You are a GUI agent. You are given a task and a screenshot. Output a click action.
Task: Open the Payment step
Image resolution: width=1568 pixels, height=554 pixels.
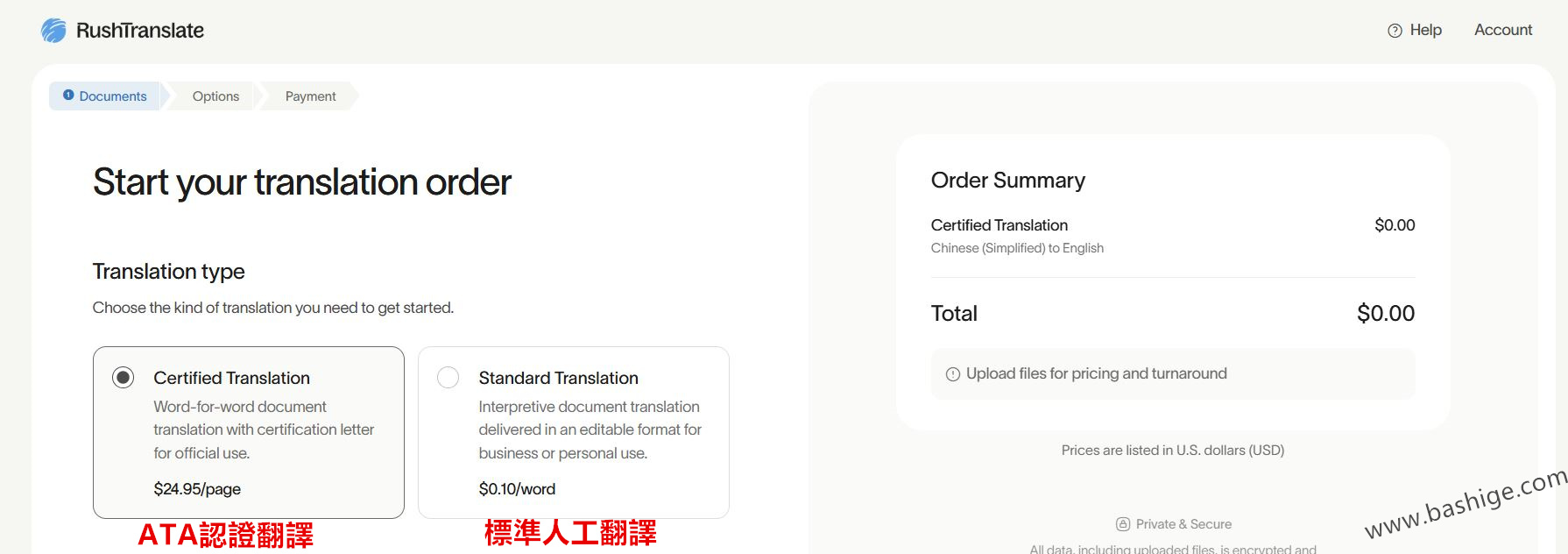pos(310,96)
